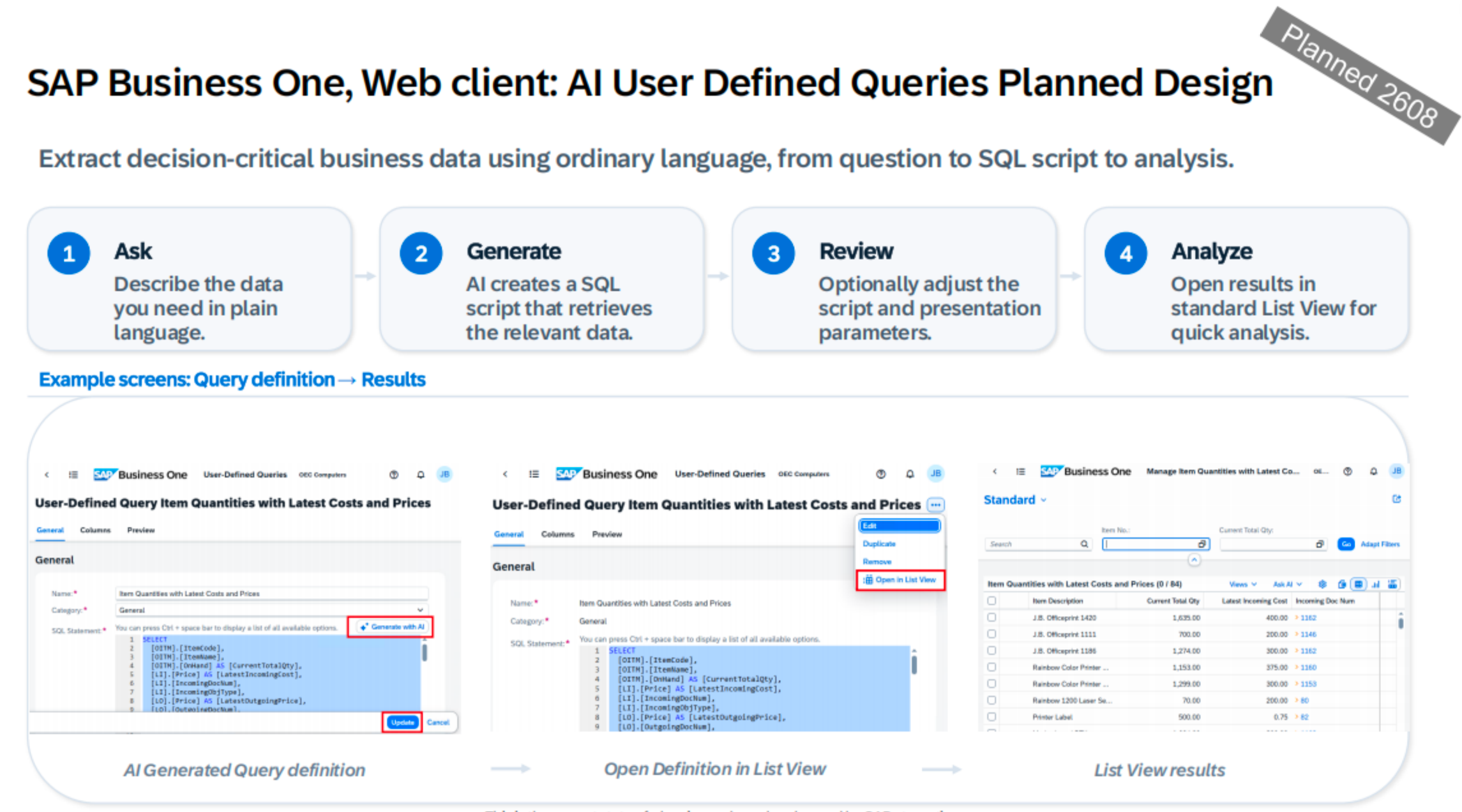Open help icon in the screen with Duplicate menu
Screen dimensions: 1462x812
click(881, 474)
